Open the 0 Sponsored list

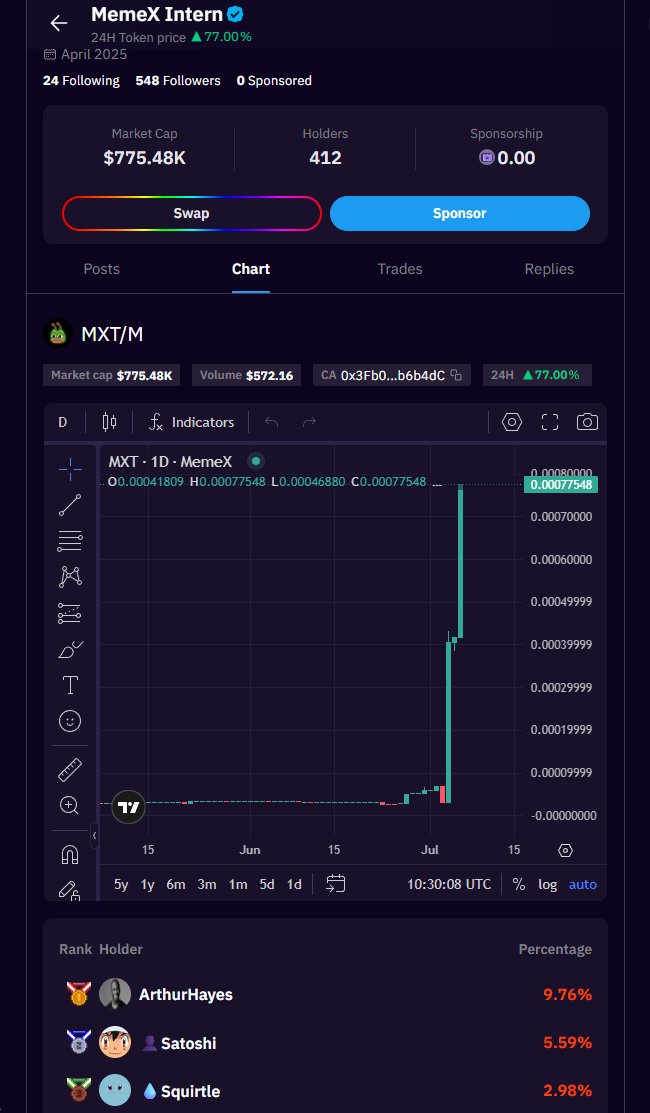(274, 81)
